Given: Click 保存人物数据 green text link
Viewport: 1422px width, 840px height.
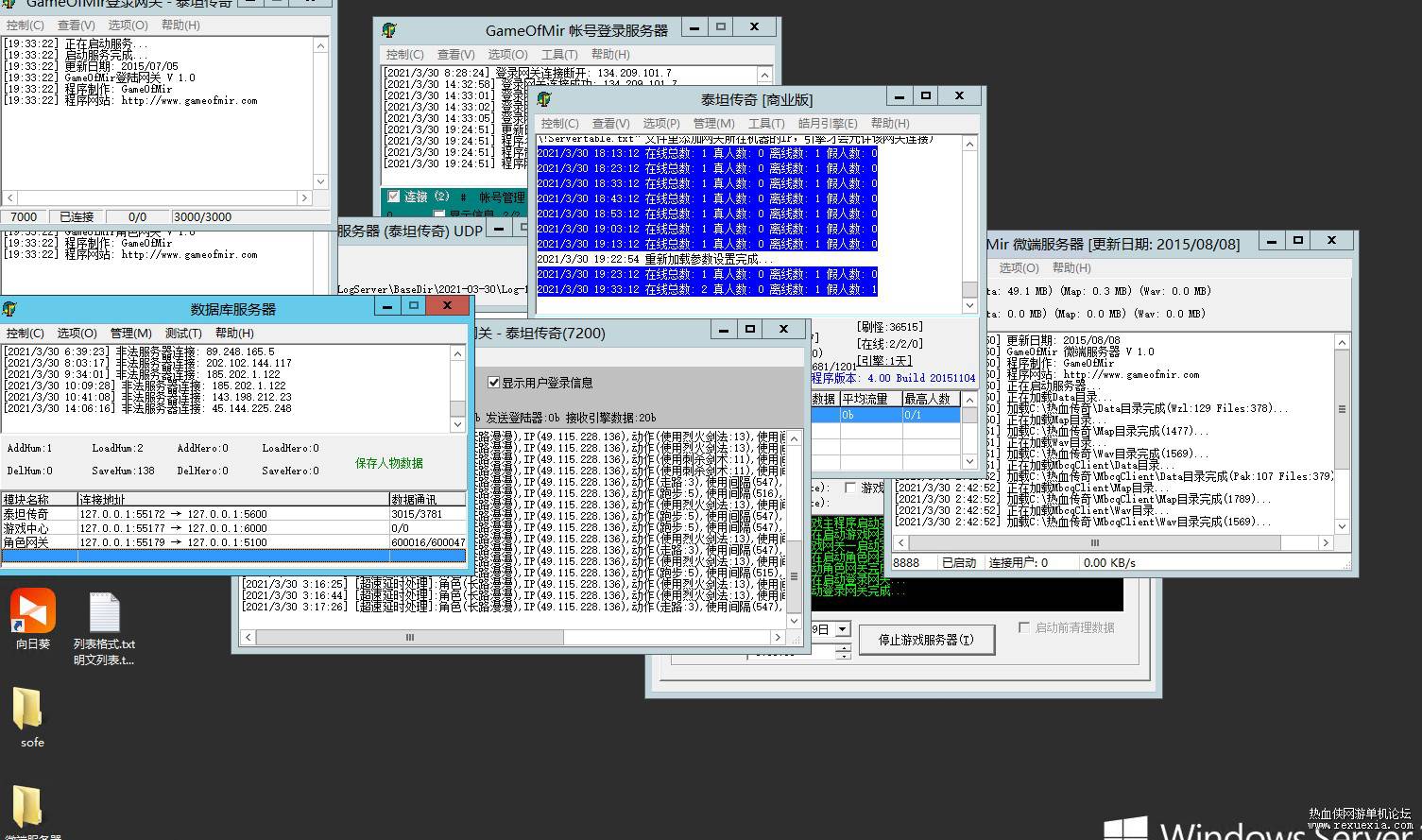Looking at the screenshot, I should (x=388, y=463).
